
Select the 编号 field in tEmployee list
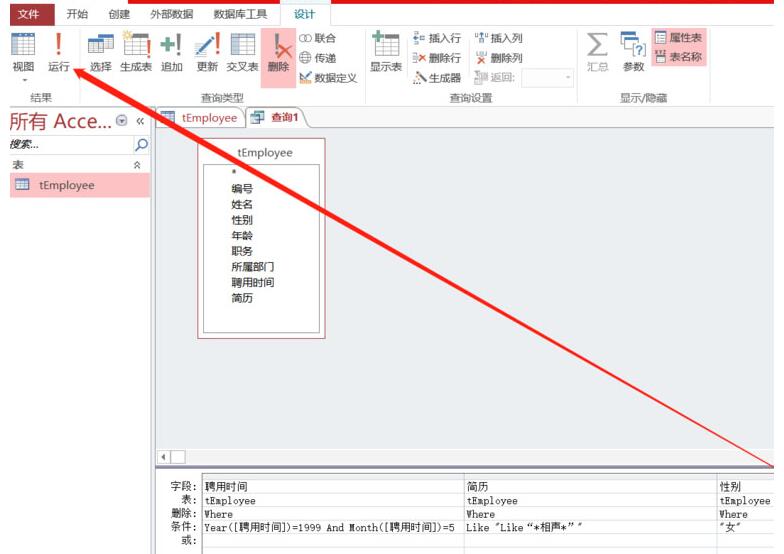point(242,188)
